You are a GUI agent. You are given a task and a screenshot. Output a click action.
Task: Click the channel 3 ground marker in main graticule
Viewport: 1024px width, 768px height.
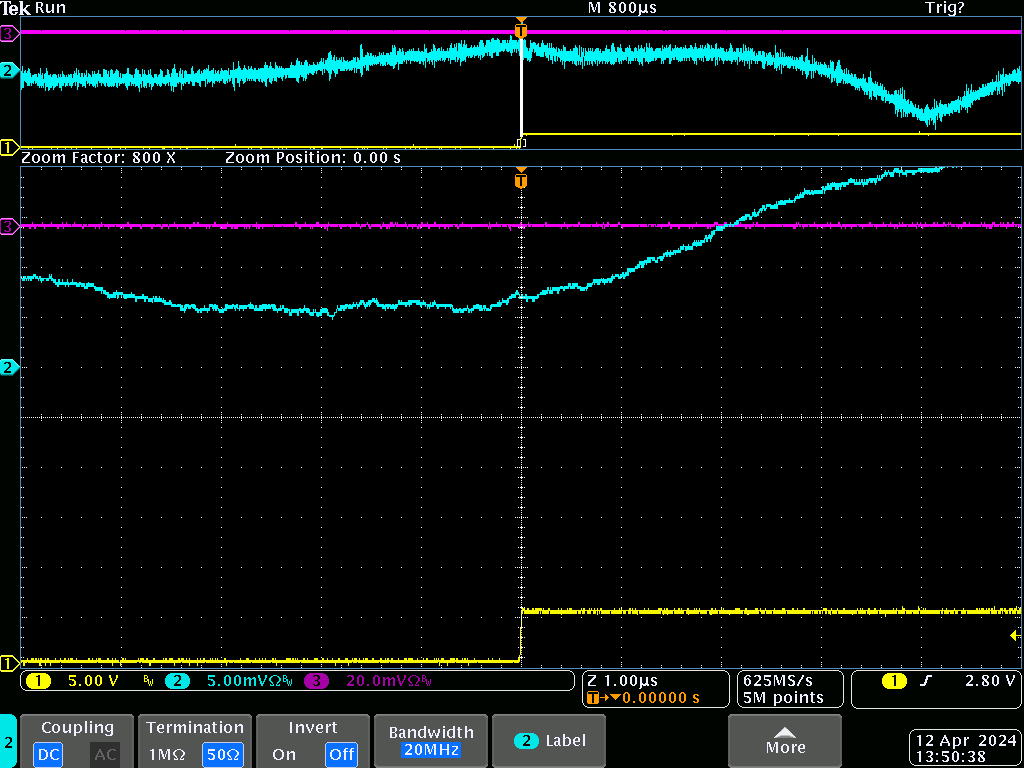click(8, 227)
